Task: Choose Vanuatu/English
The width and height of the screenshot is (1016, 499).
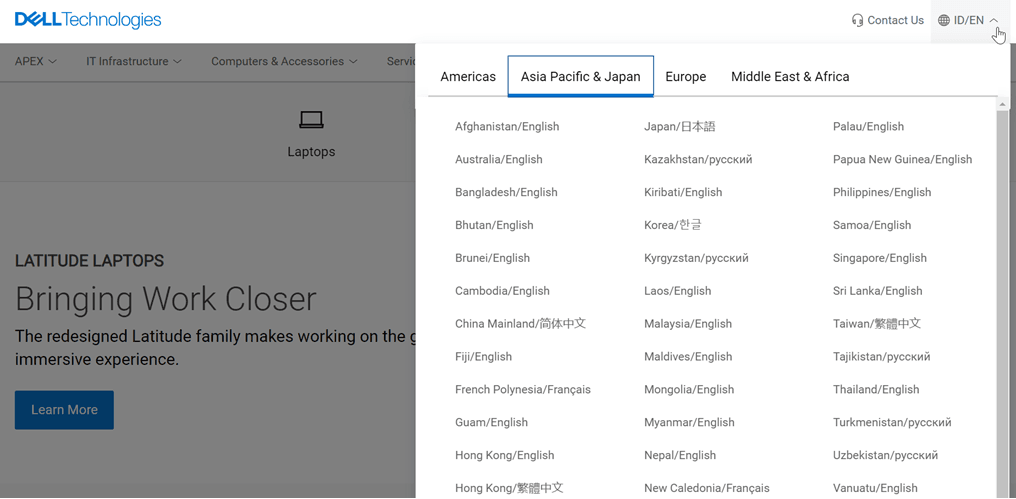Action: (x=875, y=488)
